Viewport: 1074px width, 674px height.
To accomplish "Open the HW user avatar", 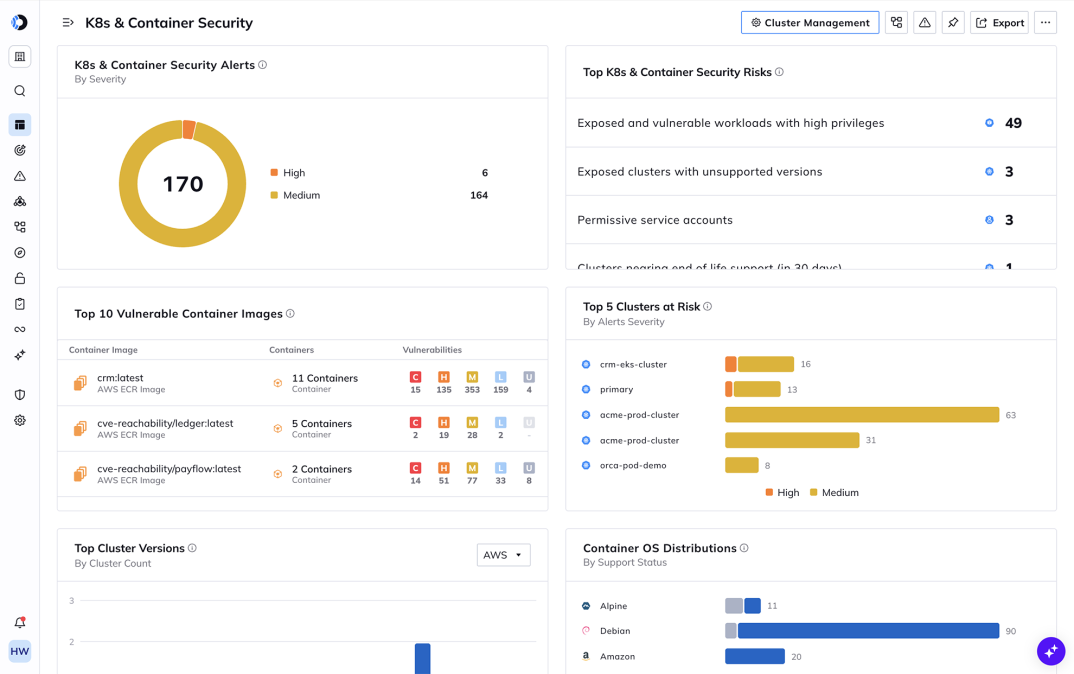I will (20, 651).
